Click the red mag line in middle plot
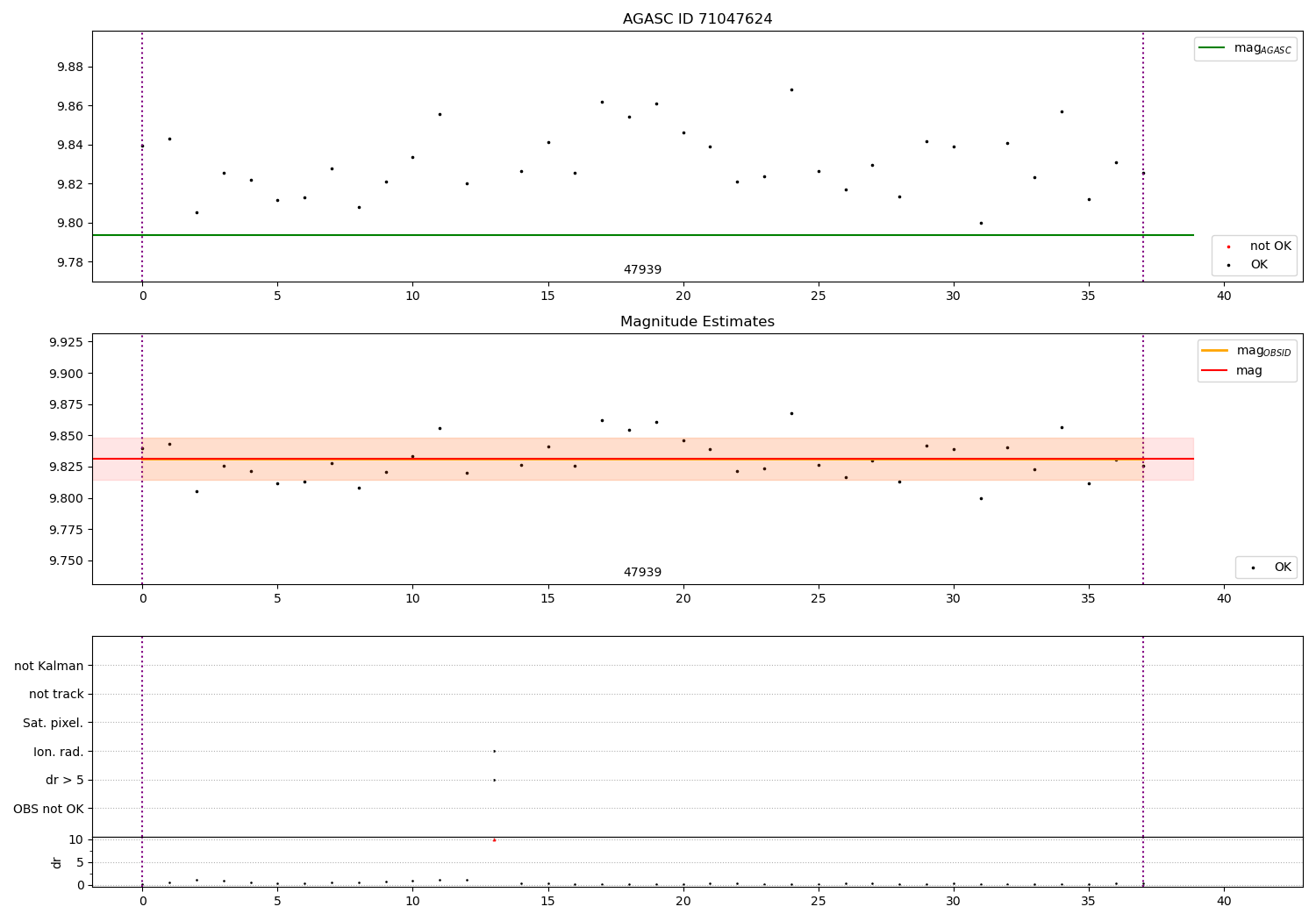This screenshot has height=921, width=1316. 643,459
